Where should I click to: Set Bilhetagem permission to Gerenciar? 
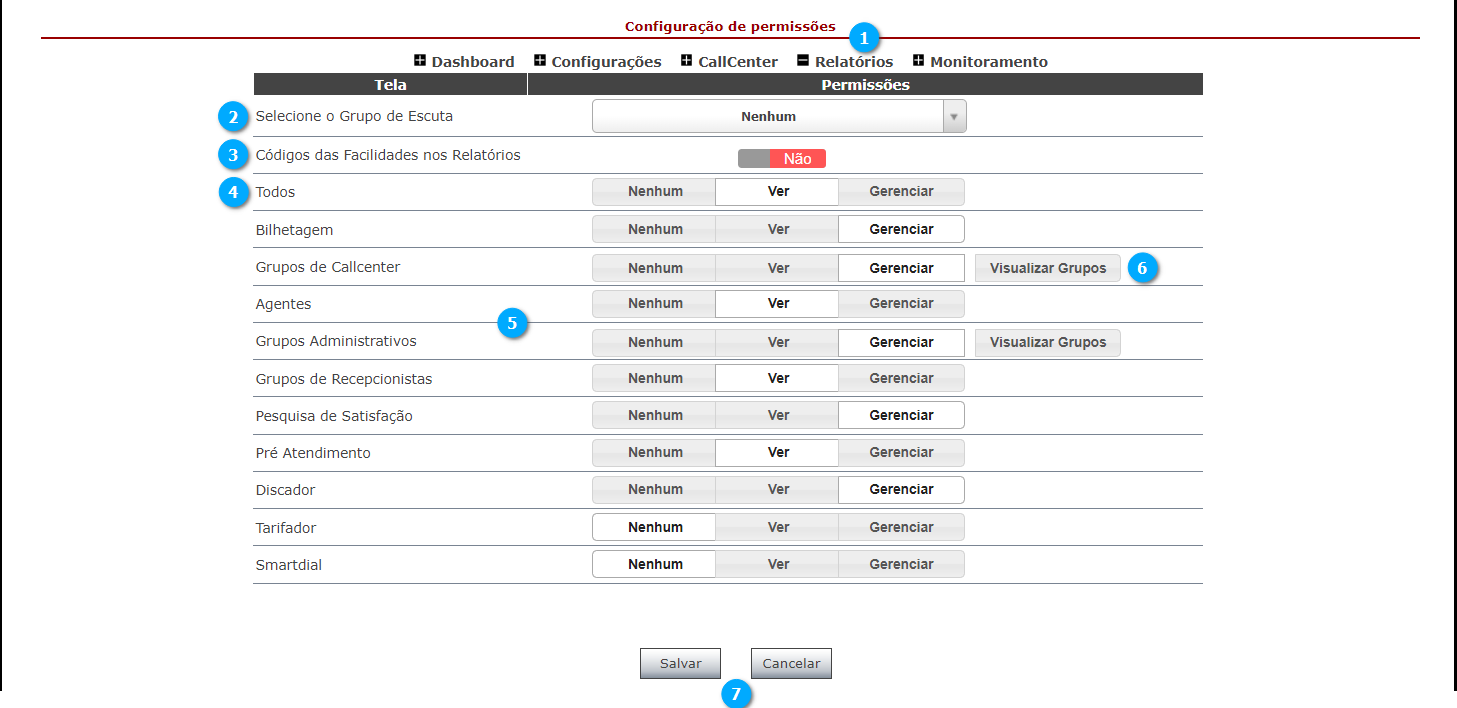click(x=901, y=229)
